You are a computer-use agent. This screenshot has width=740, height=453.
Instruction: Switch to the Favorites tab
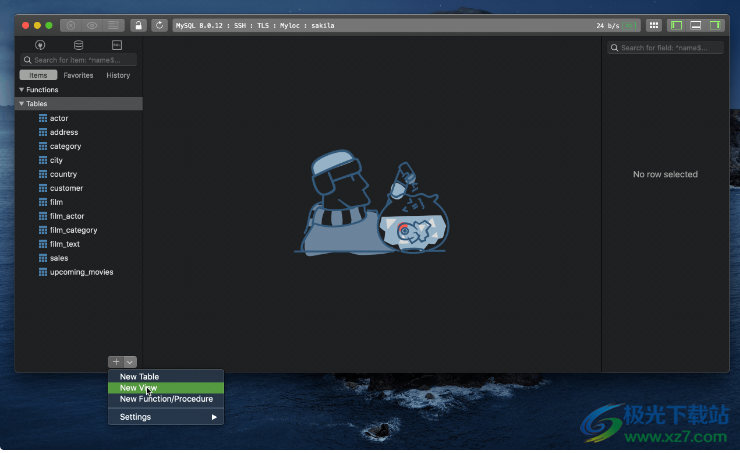point(79,75)
